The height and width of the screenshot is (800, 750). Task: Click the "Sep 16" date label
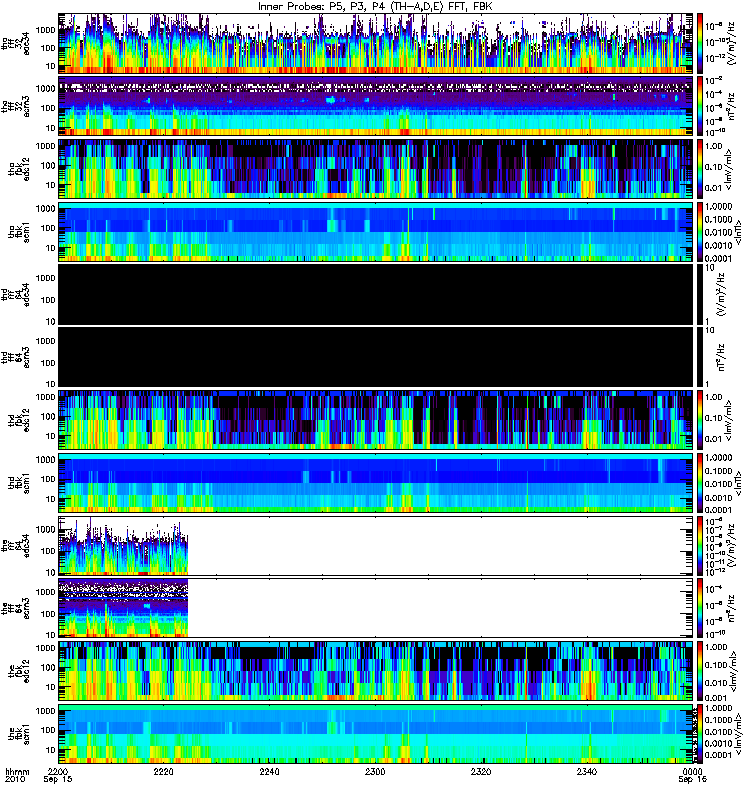pyautogui.click(x=692, y=780)
